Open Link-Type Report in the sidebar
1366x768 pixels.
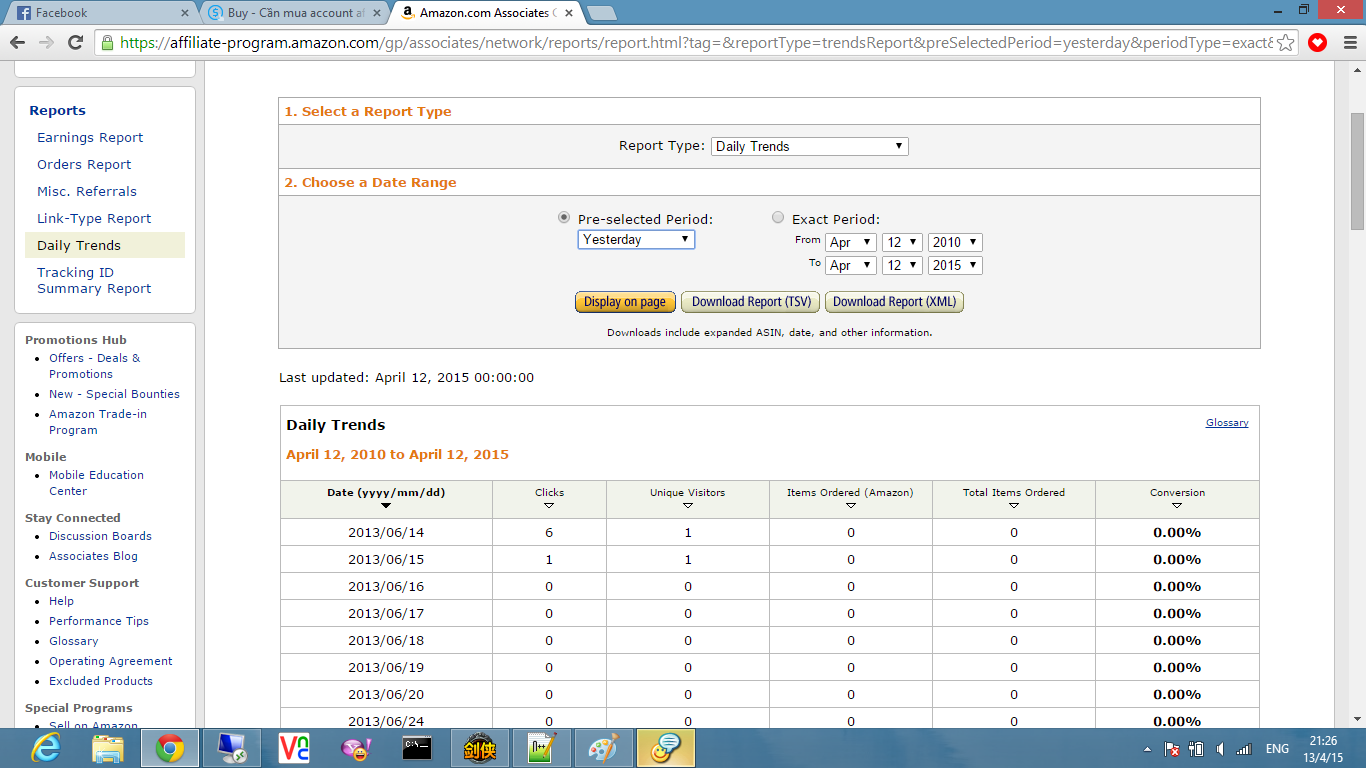pyautogui.click(x=94, y=219)
